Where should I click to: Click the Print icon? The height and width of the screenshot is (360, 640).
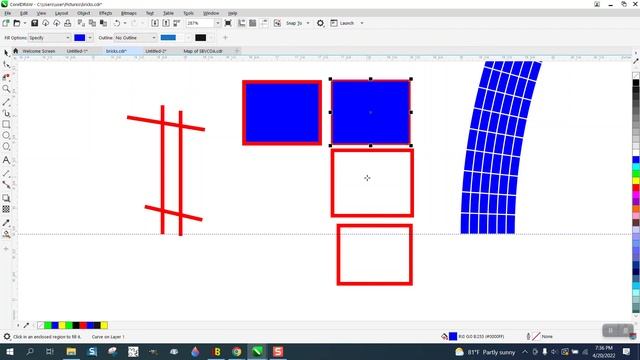(68, 23)
